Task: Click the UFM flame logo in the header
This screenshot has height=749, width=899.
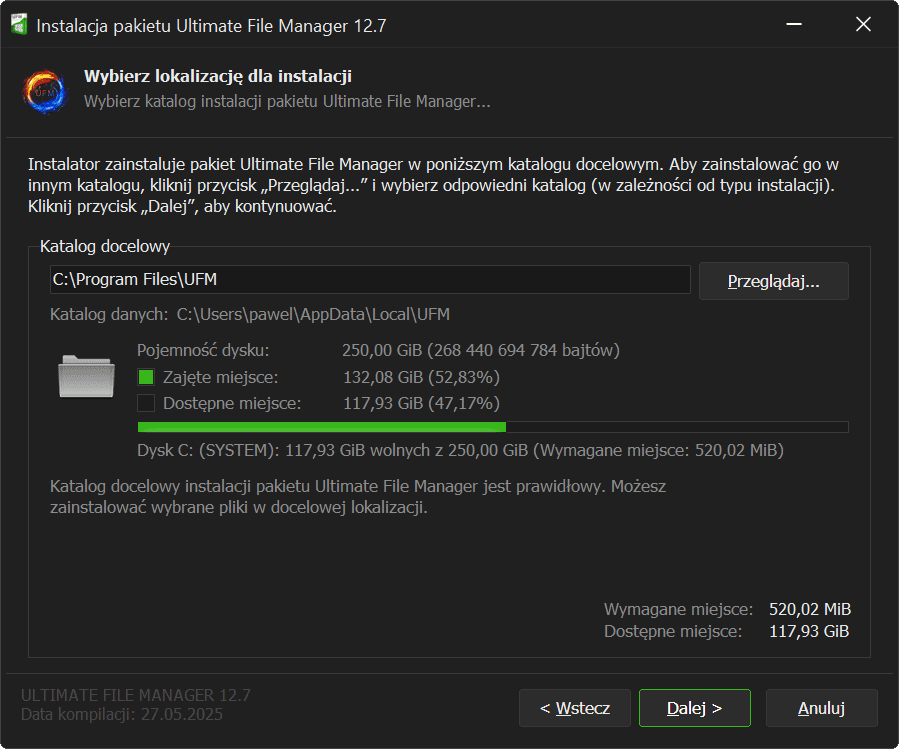Action: (45, 90)
